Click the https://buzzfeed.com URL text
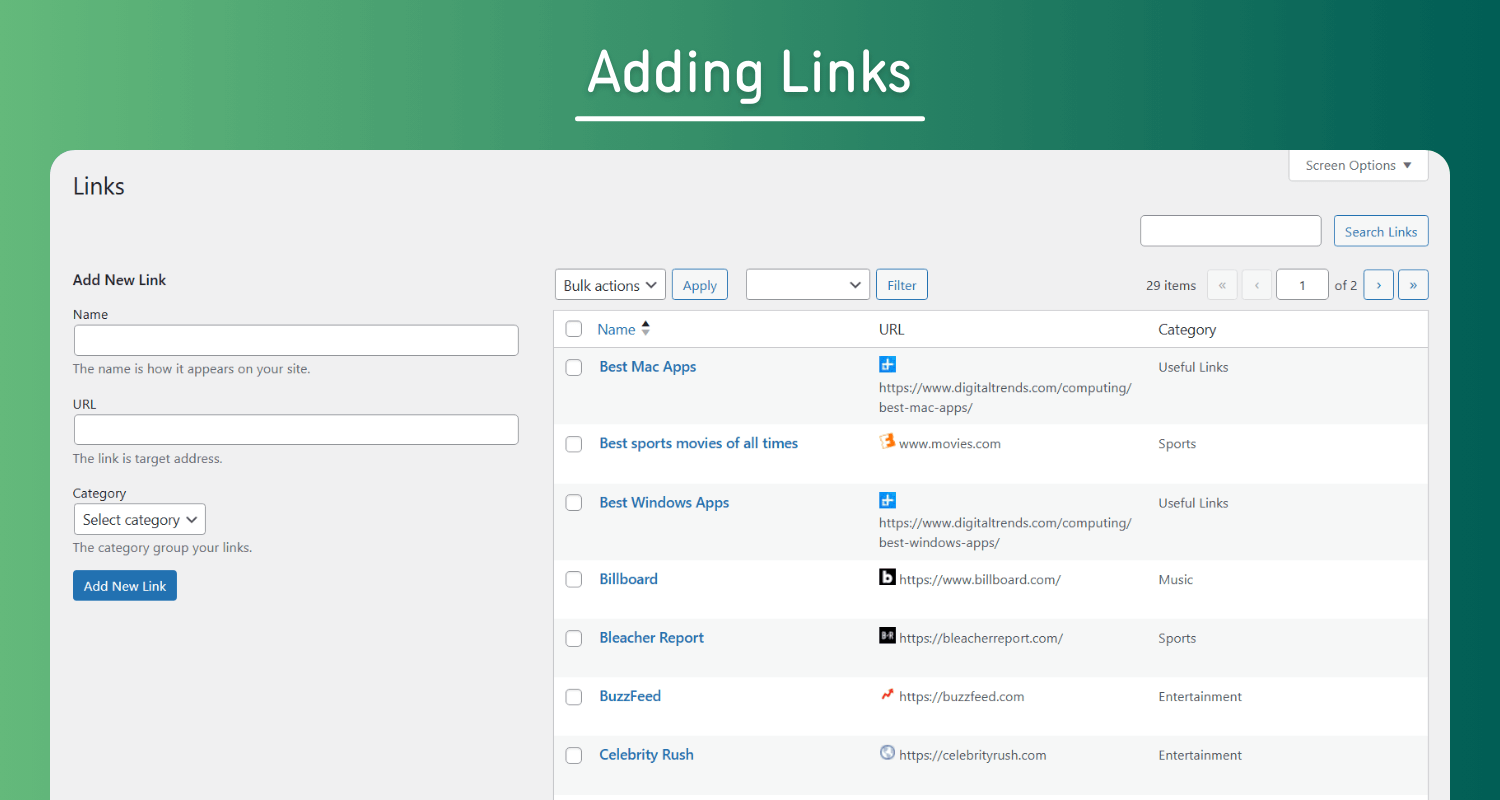 tap(962, 696)
